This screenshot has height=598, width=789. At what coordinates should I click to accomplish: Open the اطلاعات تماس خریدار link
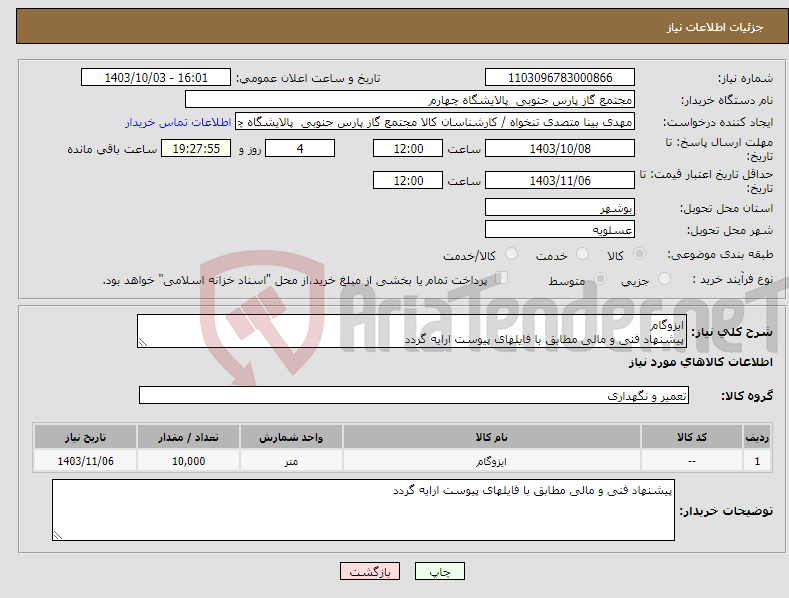[x=178, y=122]
